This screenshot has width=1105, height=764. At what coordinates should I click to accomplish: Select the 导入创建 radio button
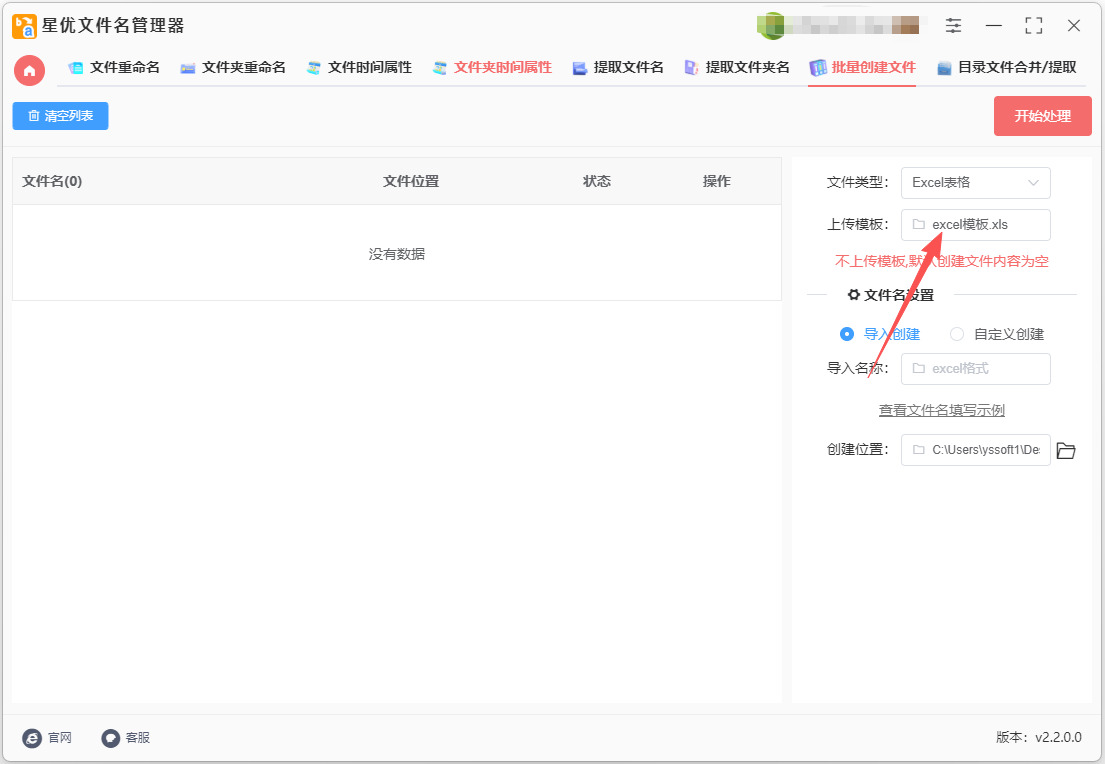click(x=847, y=334)
